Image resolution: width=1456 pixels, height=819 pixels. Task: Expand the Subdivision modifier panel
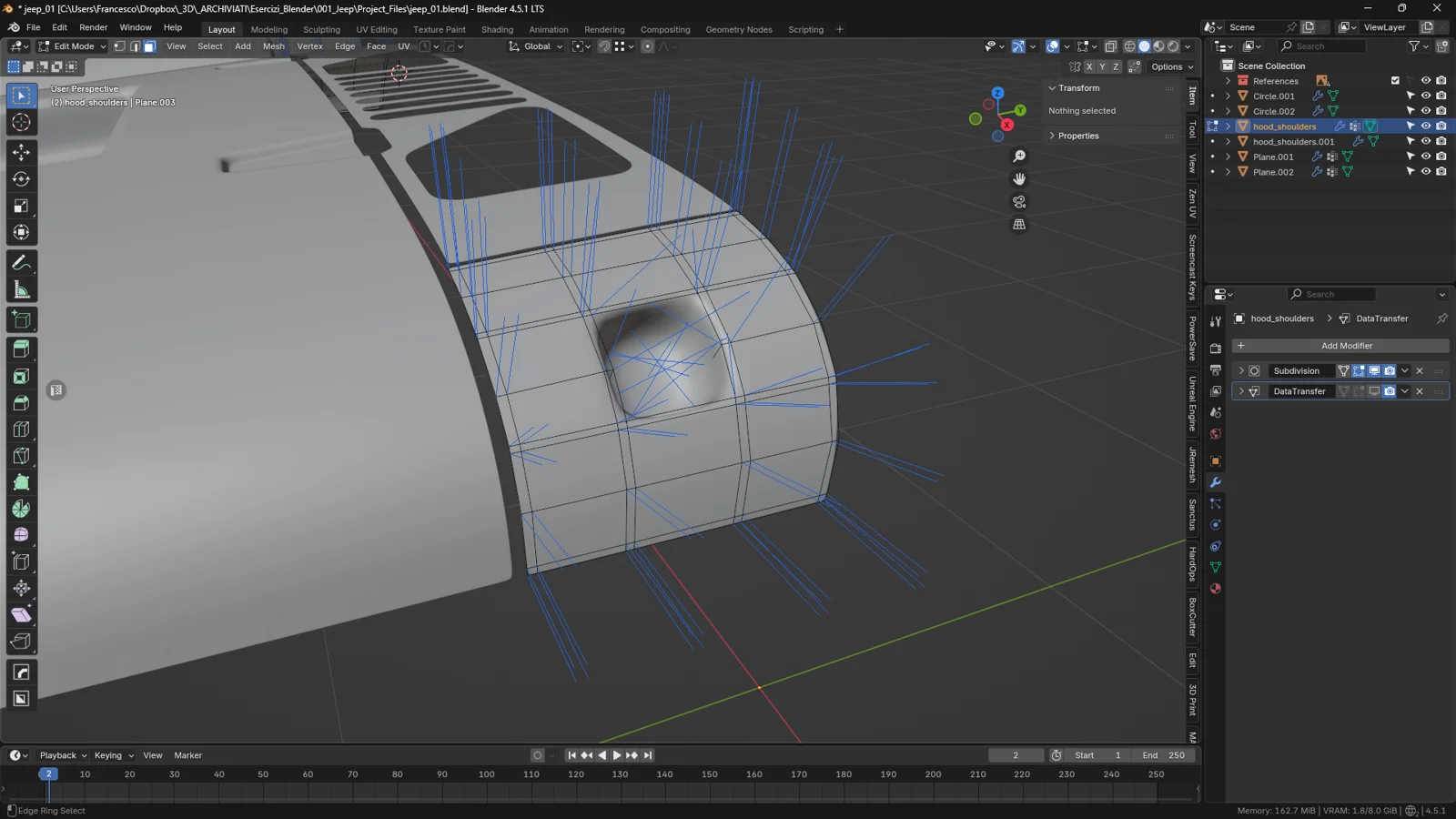point(1241,371)
